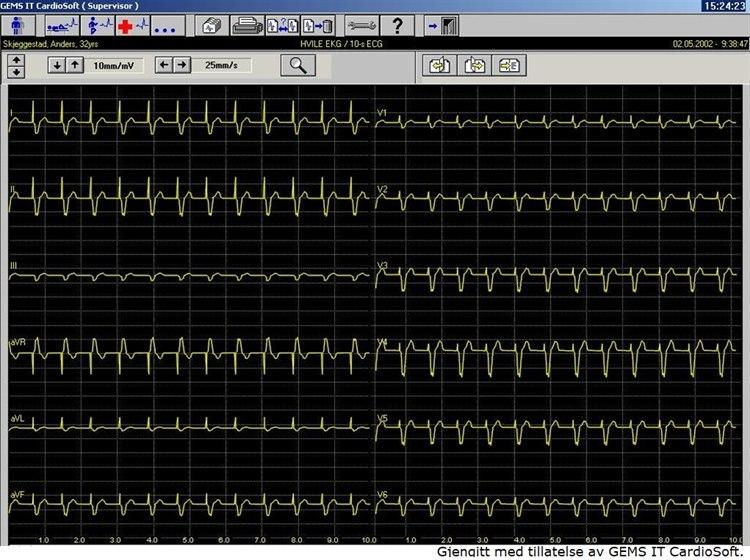
Task: Open more modules with the three-dots button
Action: 168,25
